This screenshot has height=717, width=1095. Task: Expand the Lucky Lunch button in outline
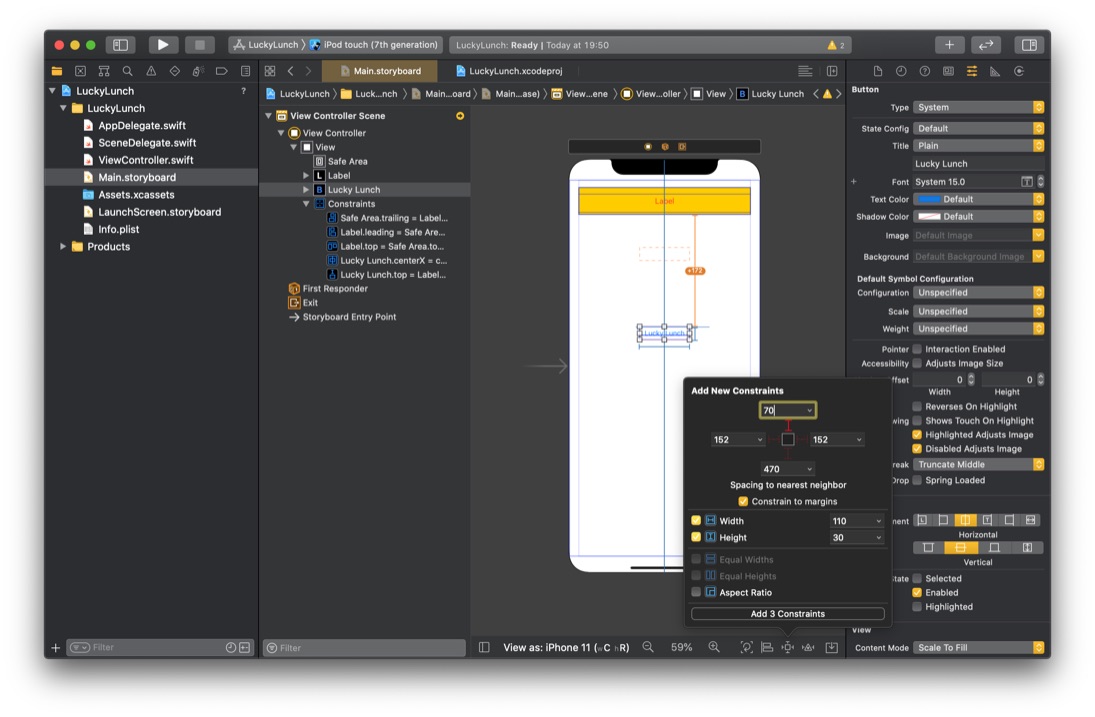tap(306, 189)
